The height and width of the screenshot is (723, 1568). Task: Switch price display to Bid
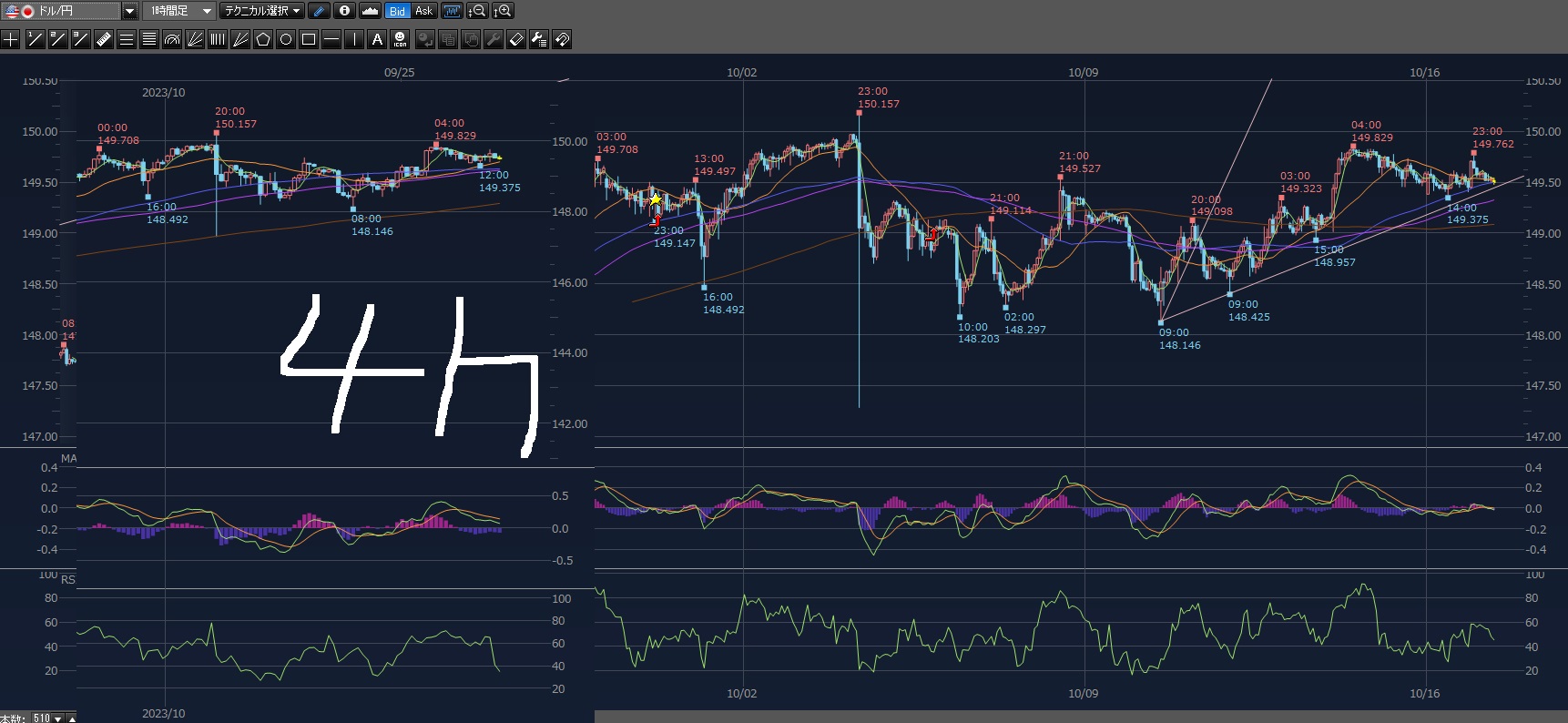point(397,11)
